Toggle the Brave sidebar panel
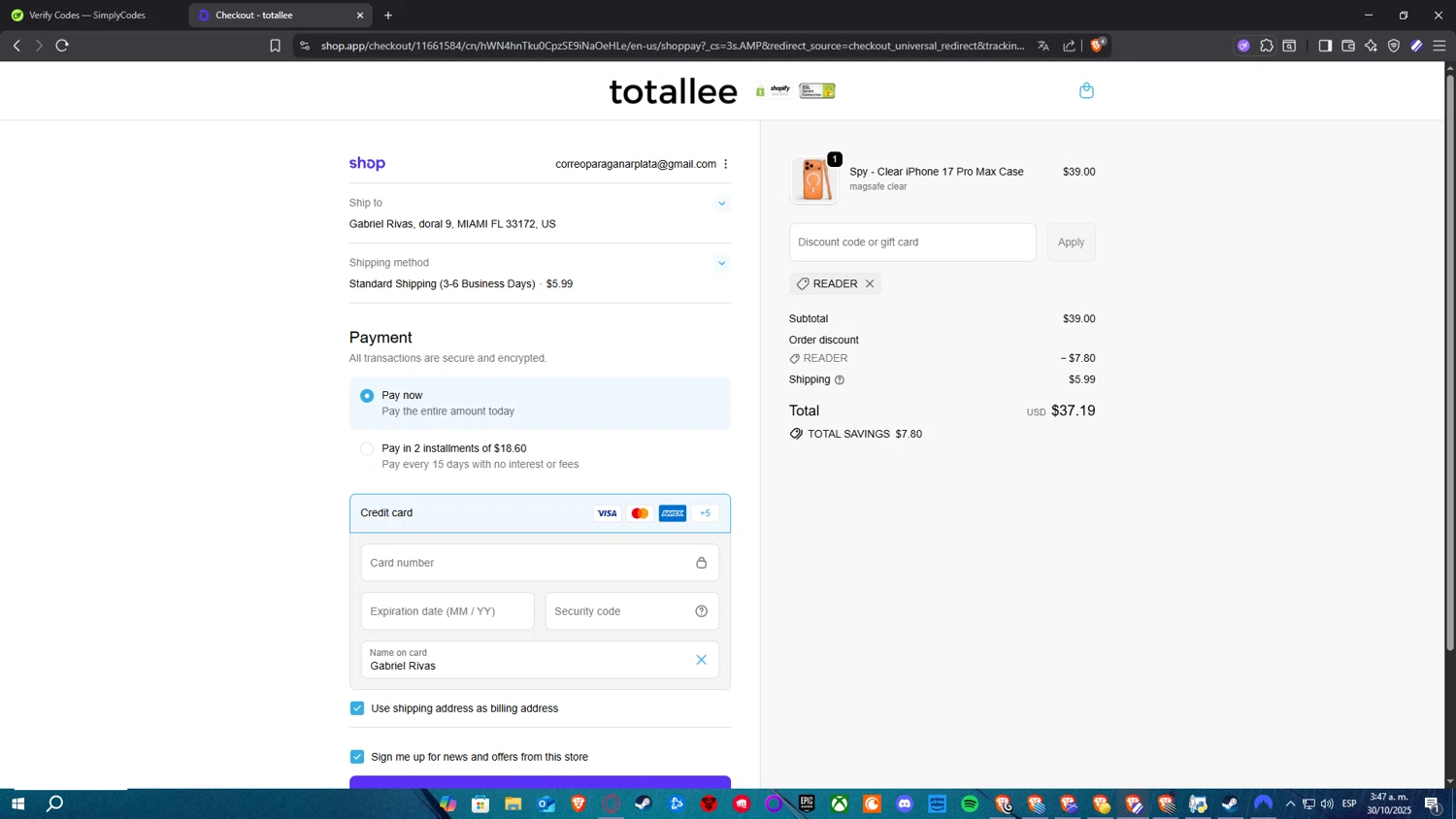This screenshot has height=819, width=1456. tap(1325, 46)
